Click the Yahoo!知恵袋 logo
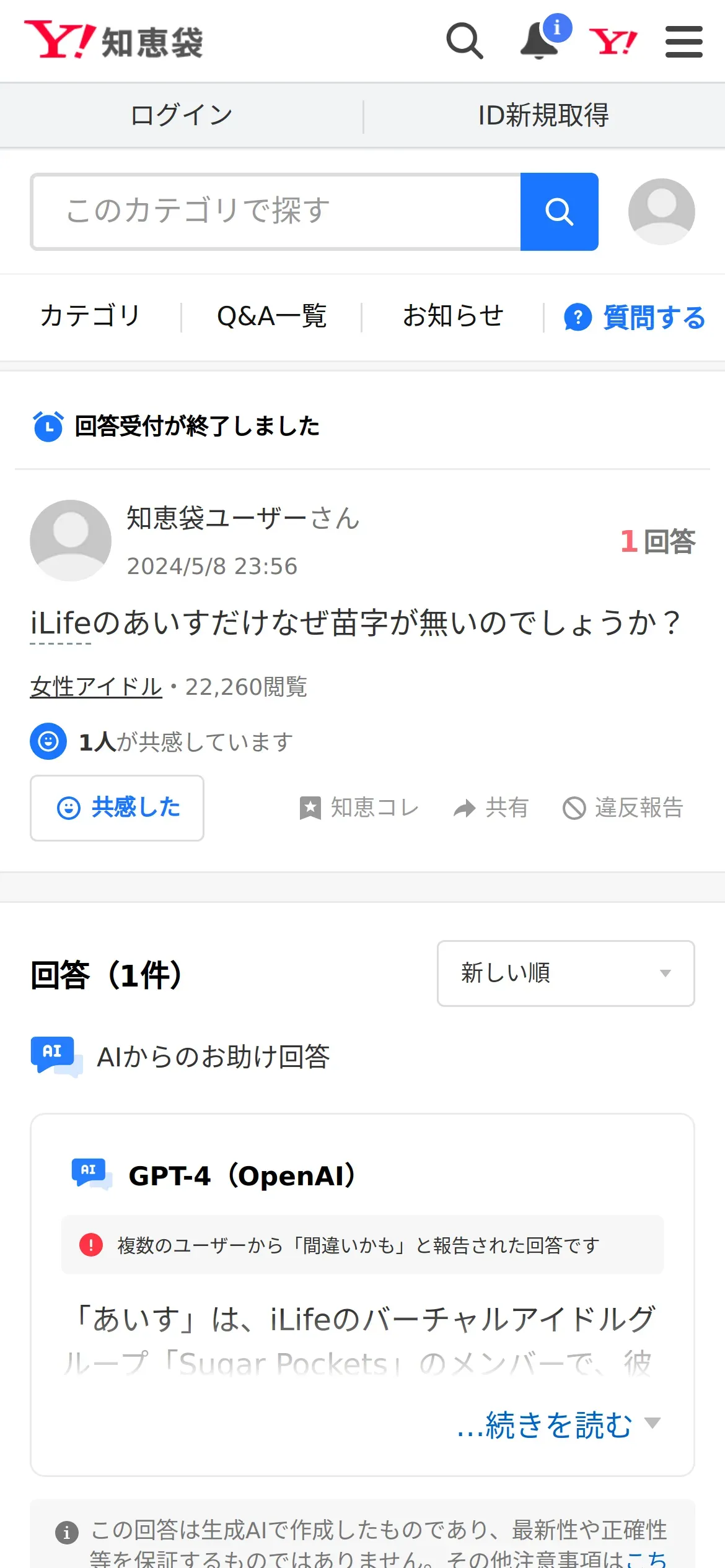 (113, 40)
